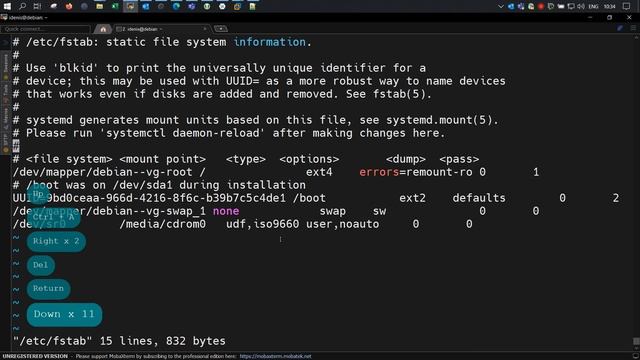Click the '"/etc/fstab" 15 lines, 832 bytes' status line

[119, 341]
